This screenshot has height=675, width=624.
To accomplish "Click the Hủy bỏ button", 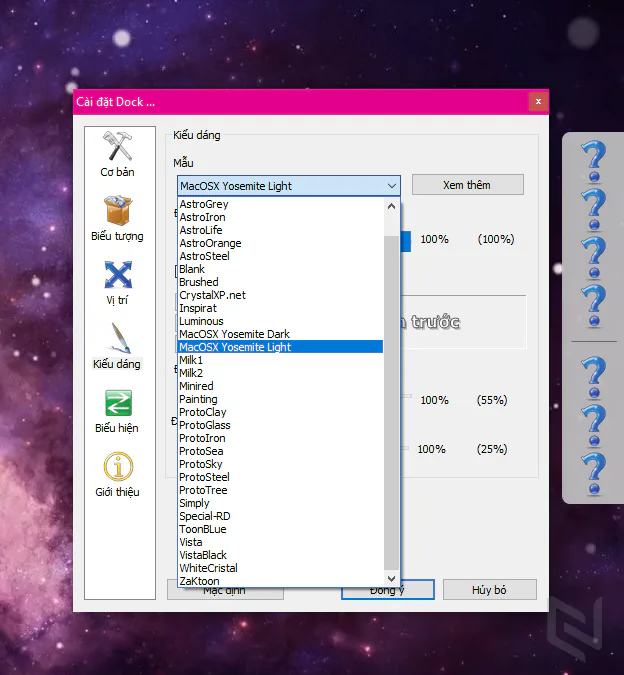I will (490, 590).
